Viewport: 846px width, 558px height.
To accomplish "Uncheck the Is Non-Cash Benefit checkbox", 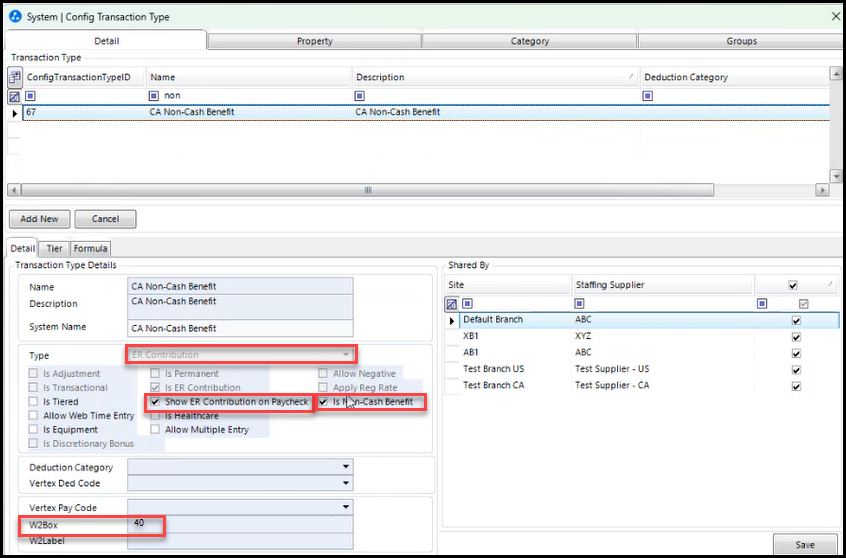I will (x=323, y=402).
